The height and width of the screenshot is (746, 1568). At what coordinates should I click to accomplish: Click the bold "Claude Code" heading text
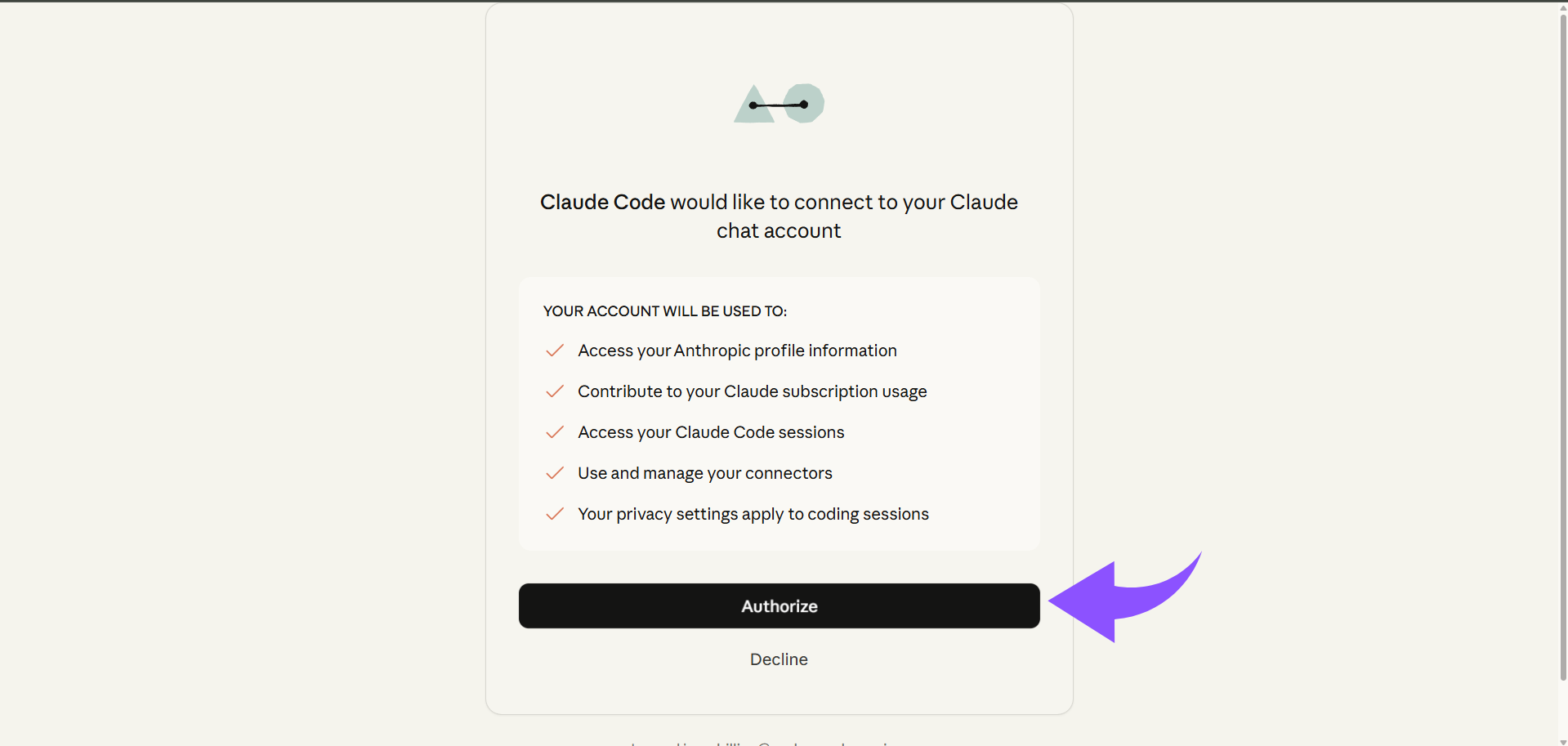[x=602, y=202]
